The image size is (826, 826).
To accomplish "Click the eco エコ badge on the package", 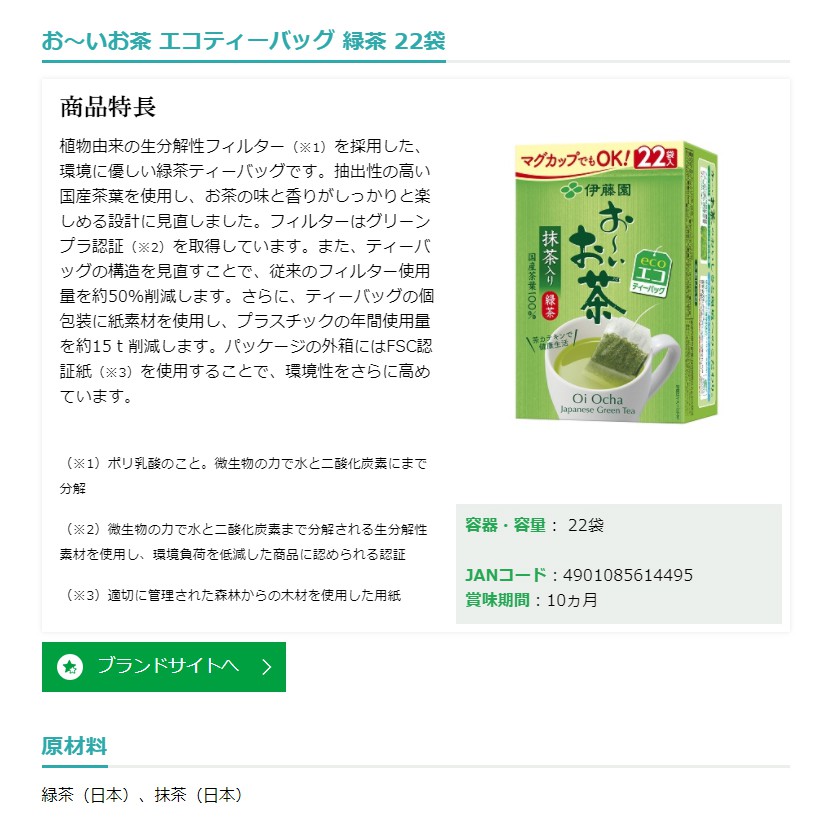I will [x=652, y=271].
